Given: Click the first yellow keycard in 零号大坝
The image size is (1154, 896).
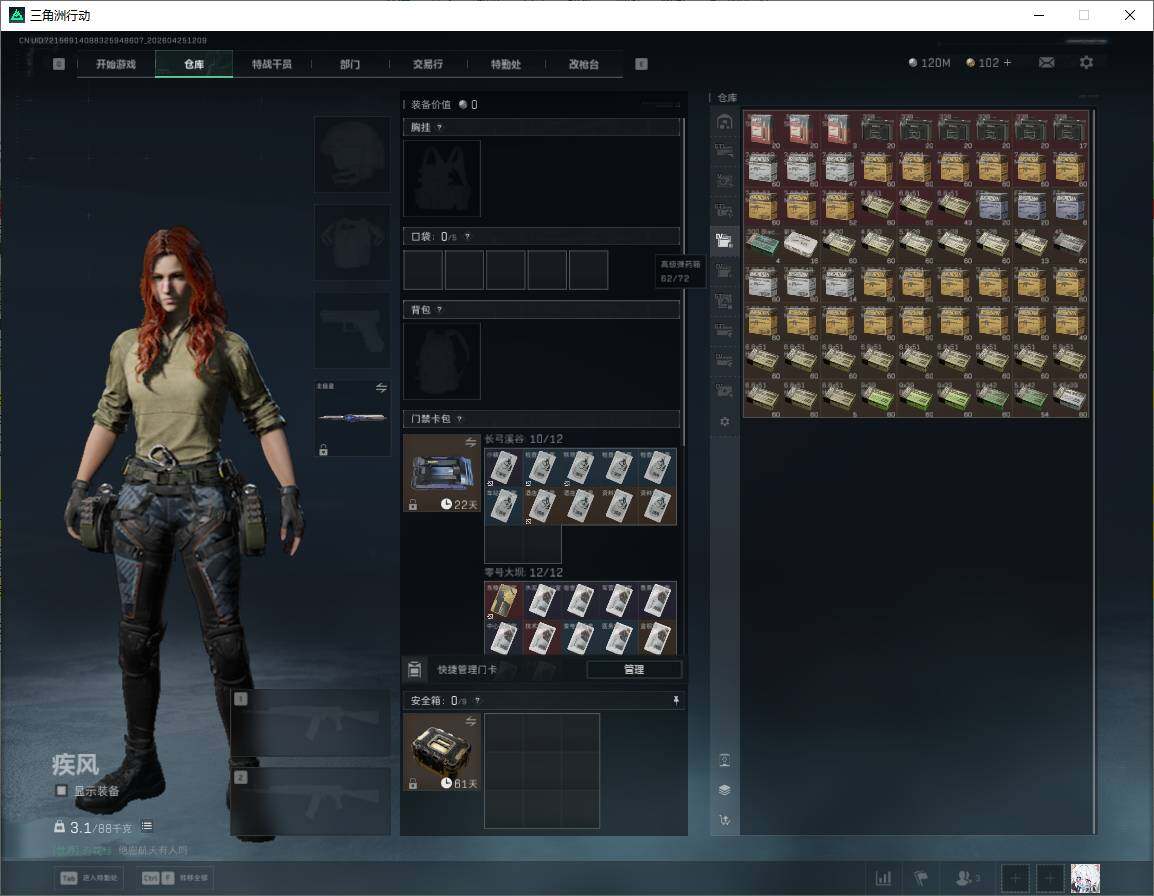Looking at the screenshot, I should (503, 600).
